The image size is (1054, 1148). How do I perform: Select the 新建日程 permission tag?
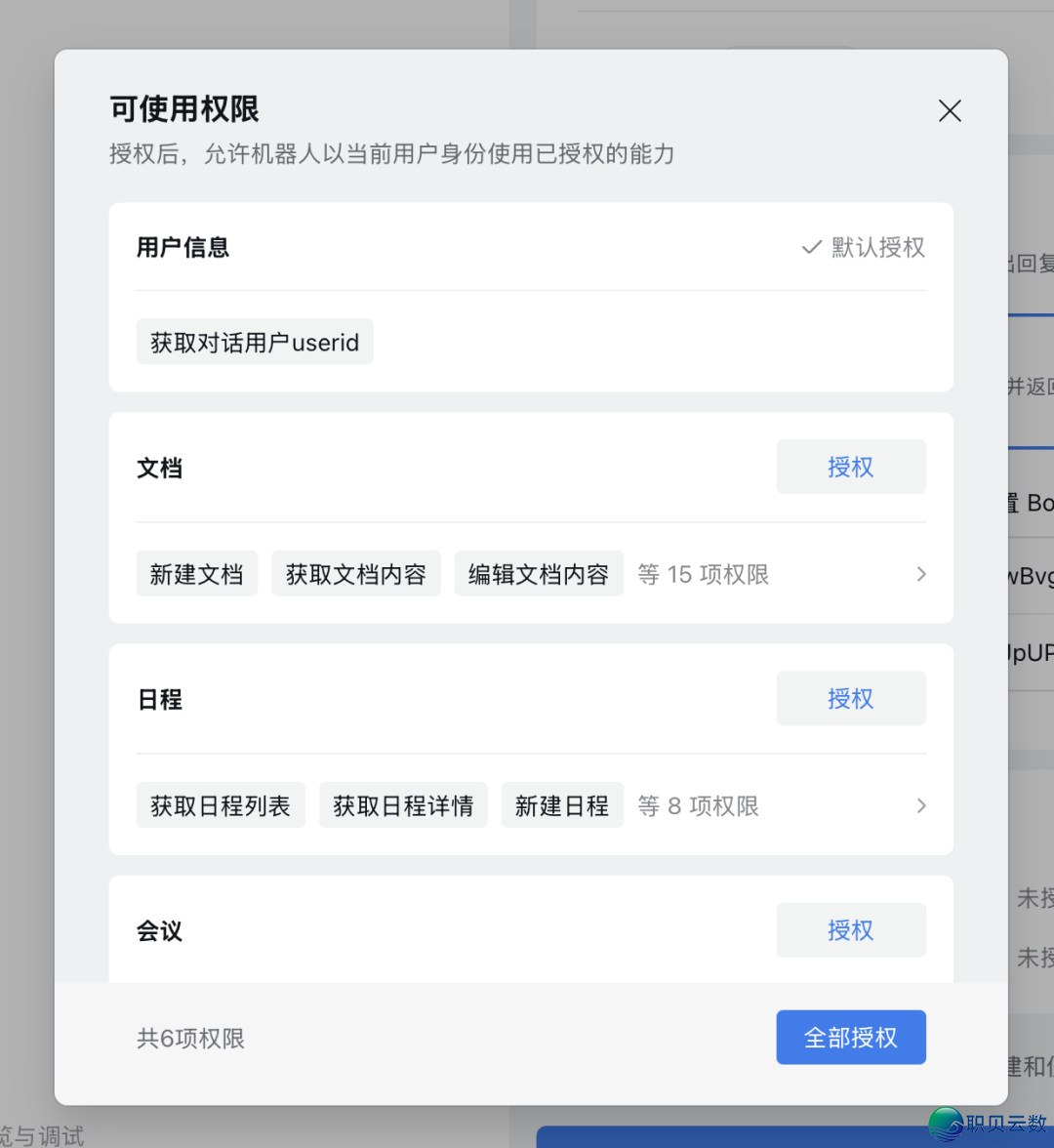pyautogui.click(x=562, y=805)
